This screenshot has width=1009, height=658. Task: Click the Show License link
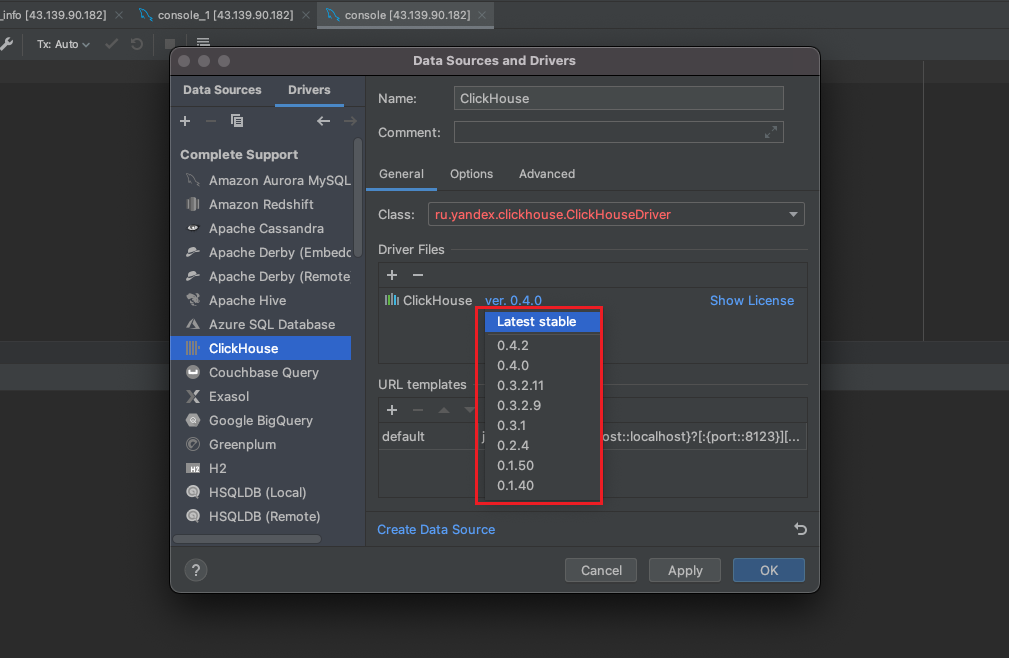tap(752, 300)
